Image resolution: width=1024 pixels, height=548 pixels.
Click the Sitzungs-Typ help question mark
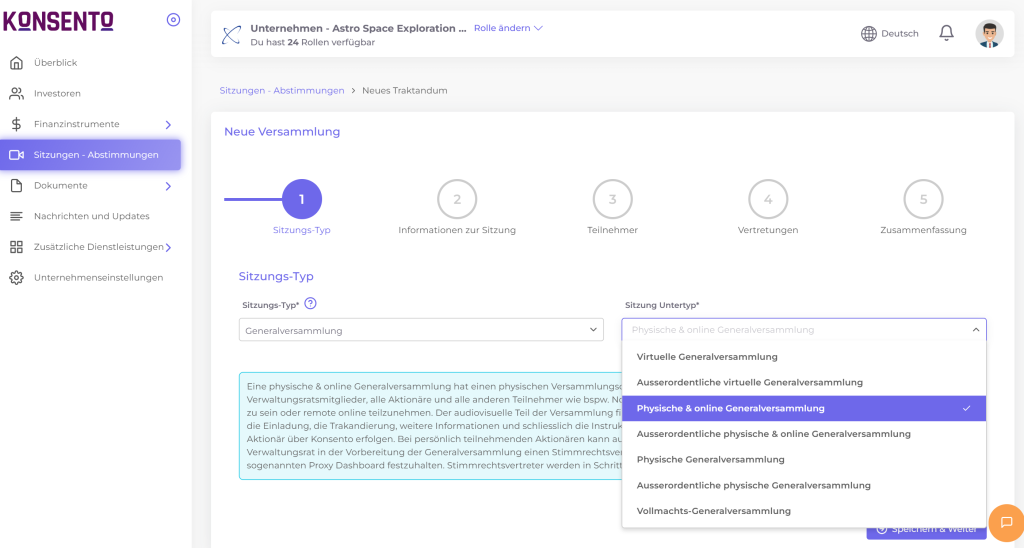pyautogui.click(x=310, y=304)
